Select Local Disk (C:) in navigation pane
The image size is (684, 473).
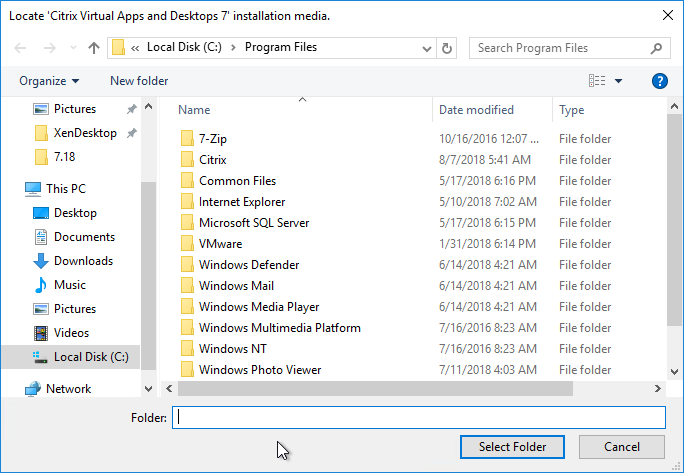71,357
